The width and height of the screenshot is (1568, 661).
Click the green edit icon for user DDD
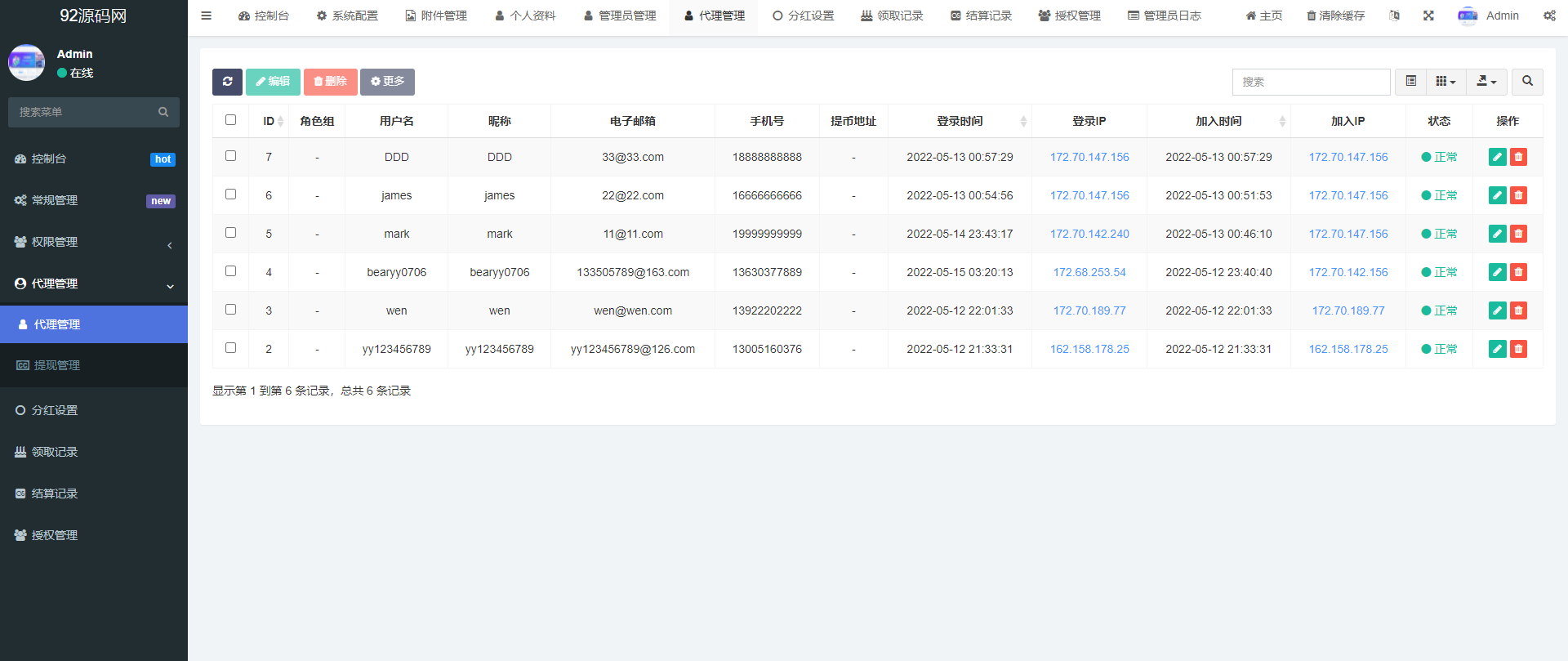click(1497, 157)
